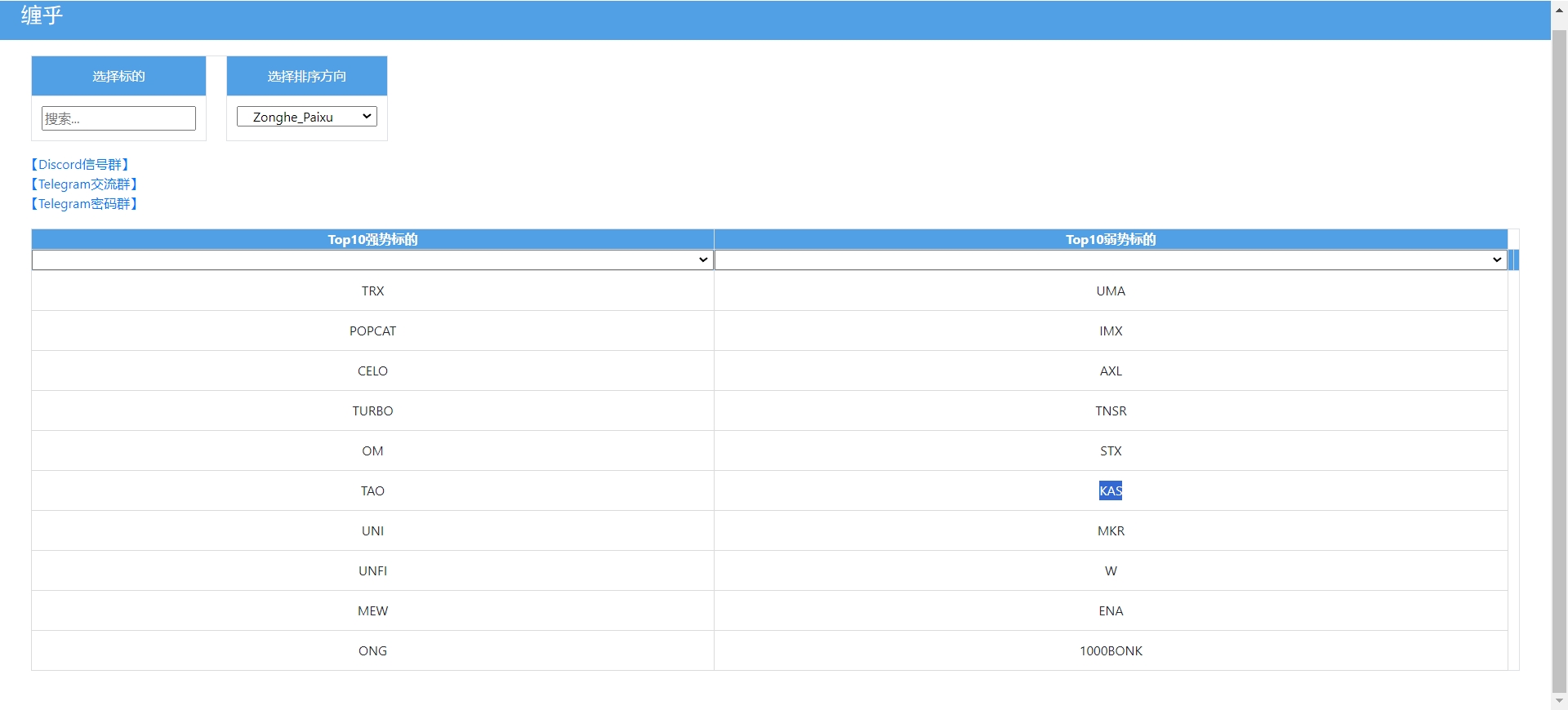Select the MEW cell

click(372, 611)
